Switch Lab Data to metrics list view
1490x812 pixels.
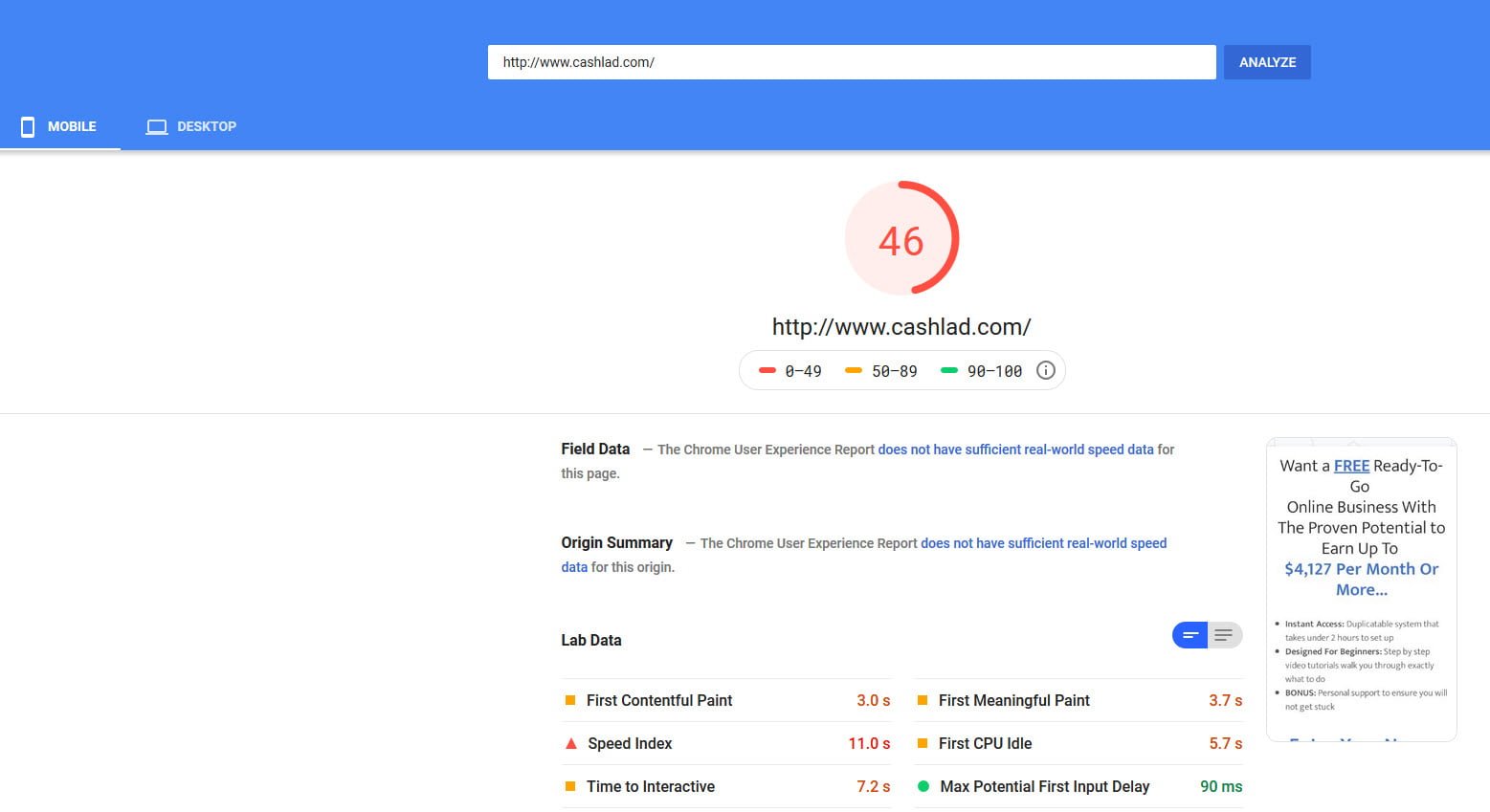pyautogui.click(x=1190, y=634)
